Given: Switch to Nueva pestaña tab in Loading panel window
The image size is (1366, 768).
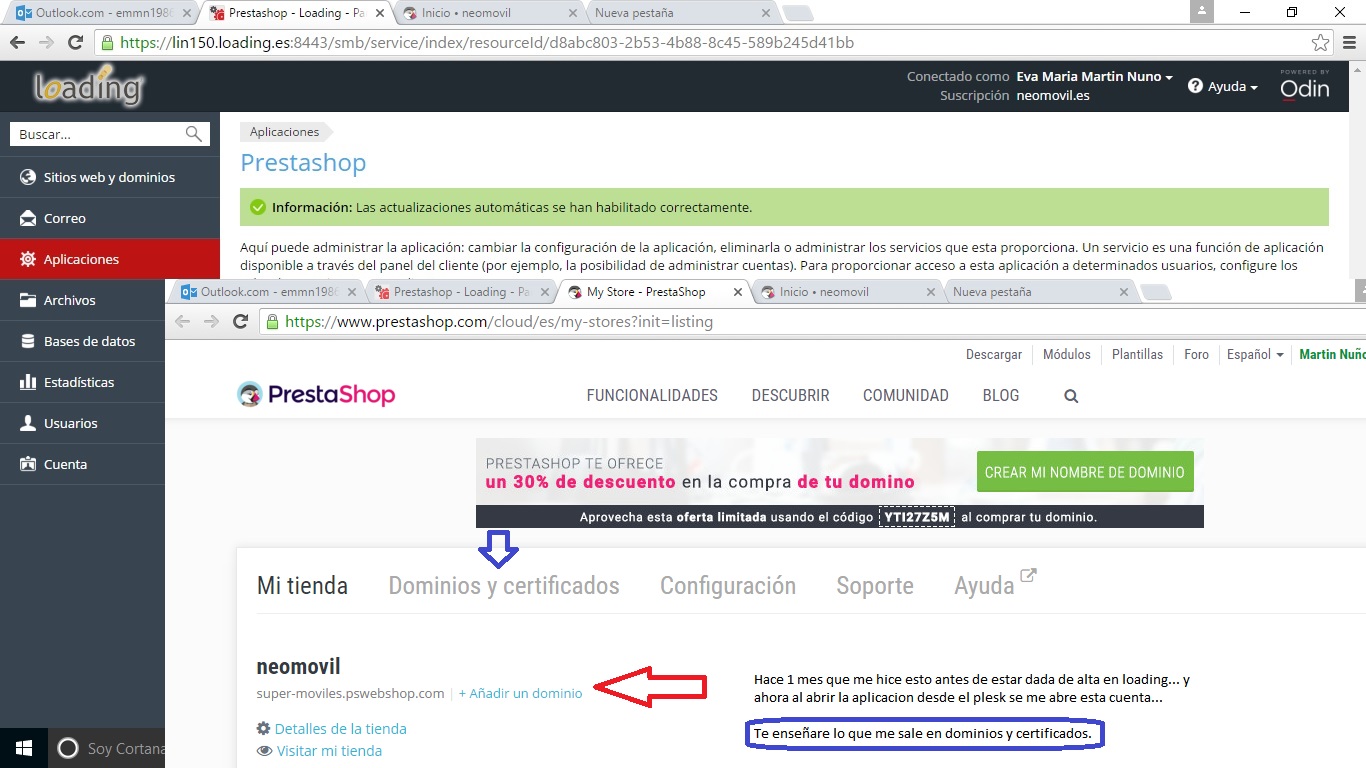Looking at the screenshot, I should click(680, 13).
